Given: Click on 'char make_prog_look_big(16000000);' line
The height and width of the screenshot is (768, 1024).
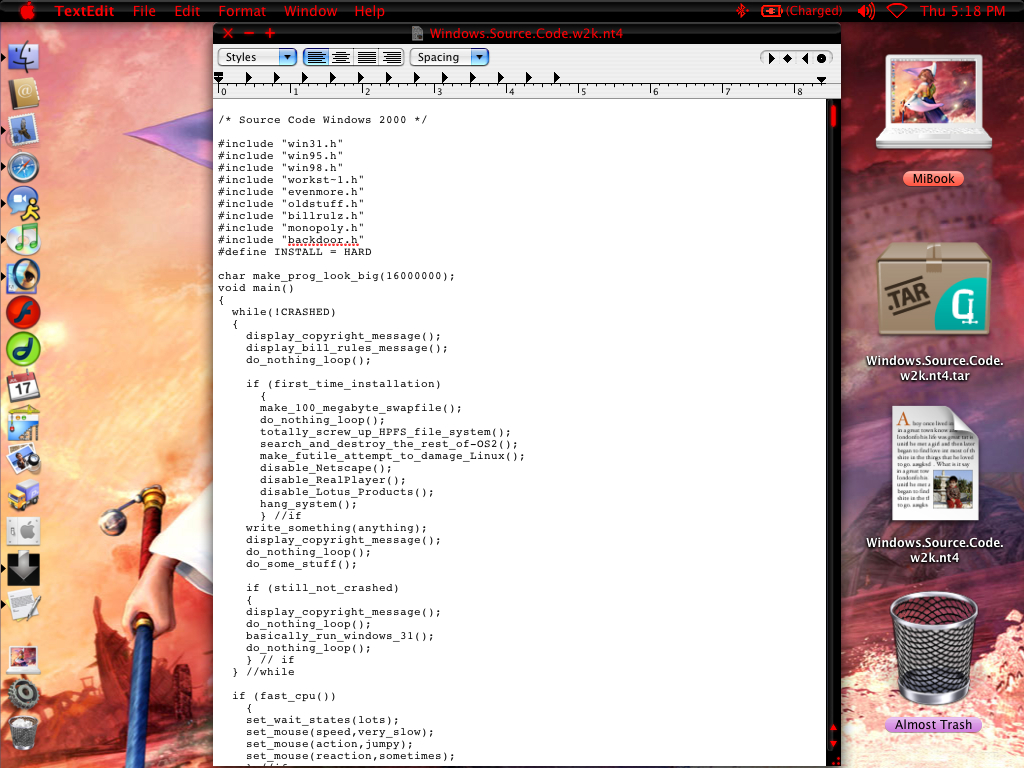Looking at the screenshot, I should point(336,276).
